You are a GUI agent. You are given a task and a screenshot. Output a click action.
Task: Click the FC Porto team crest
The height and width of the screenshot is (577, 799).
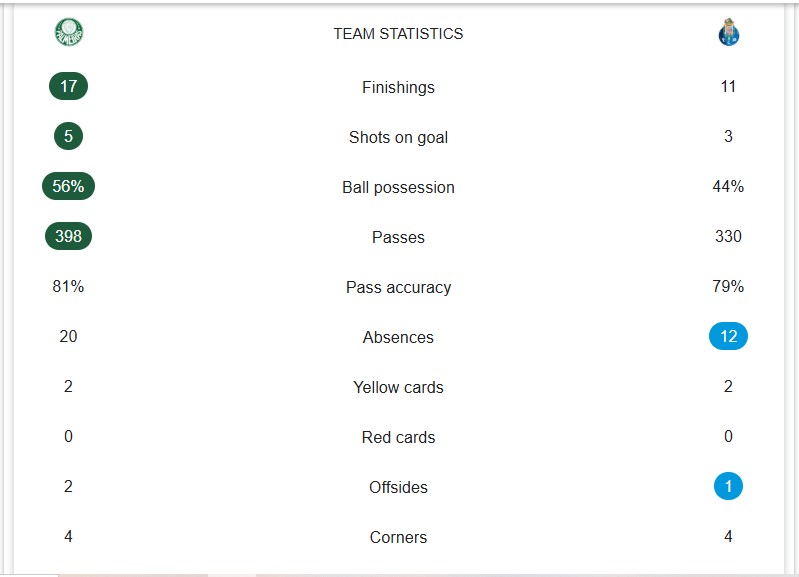coord(728,34)
